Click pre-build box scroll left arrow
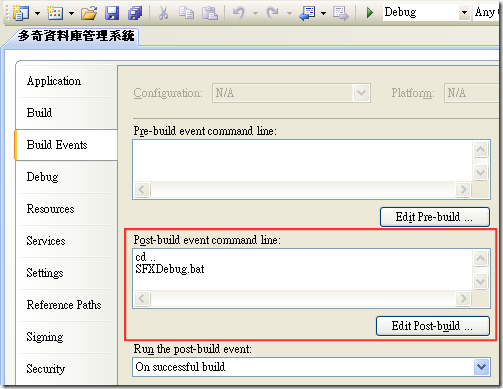 pyautogui.click(x=142, y=190)
